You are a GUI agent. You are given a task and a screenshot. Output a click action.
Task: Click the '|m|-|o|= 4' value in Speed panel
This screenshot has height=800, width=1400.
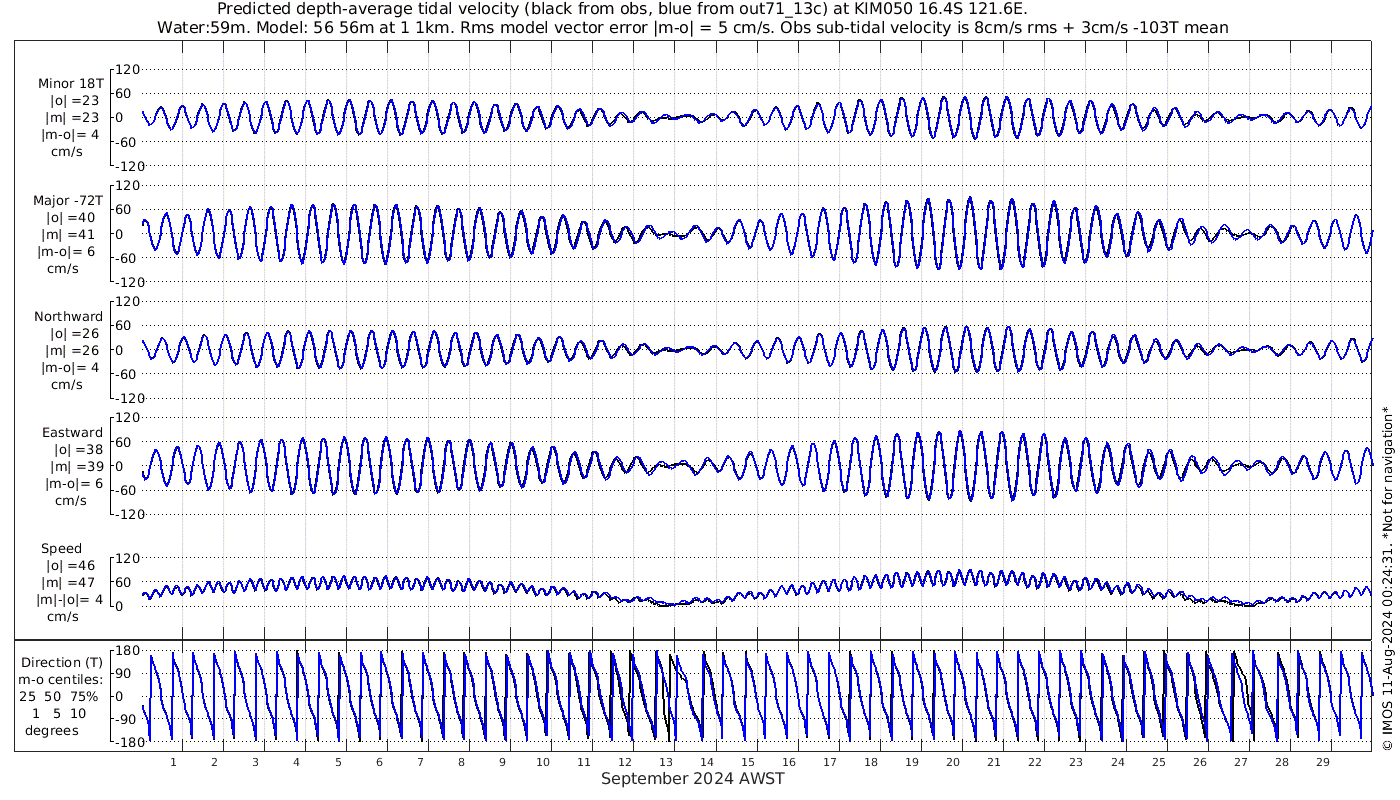(69, 599)
